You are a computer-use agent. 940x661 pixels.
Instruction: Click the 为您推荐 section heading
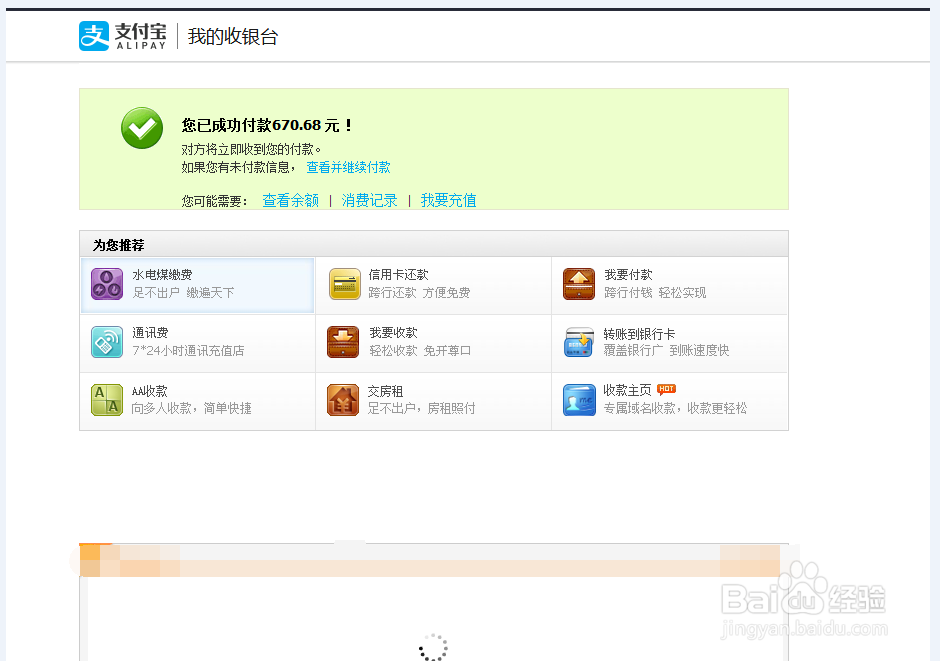[x=119, y=245]
